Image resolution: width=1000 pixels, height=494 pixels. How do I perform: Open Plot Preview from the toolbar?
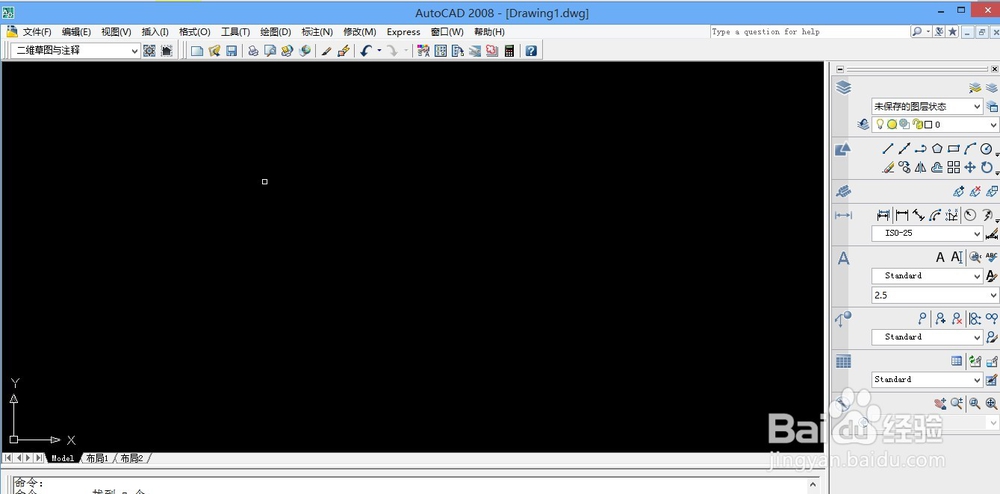tap(270, 51)
